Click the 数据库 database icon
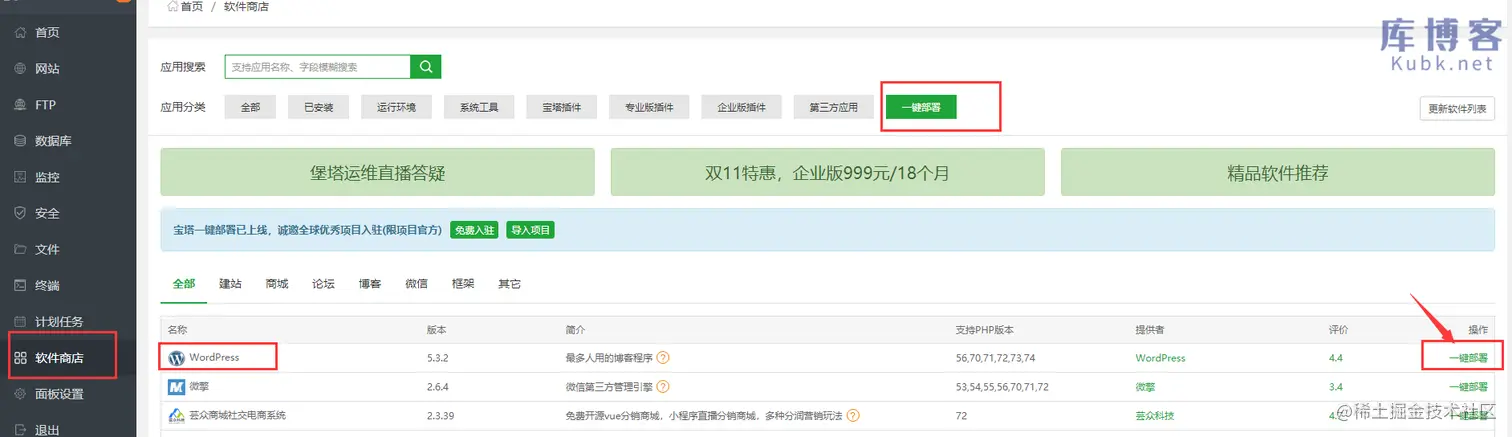Screen dimensions: 1512x437 [x=20, y=141]
